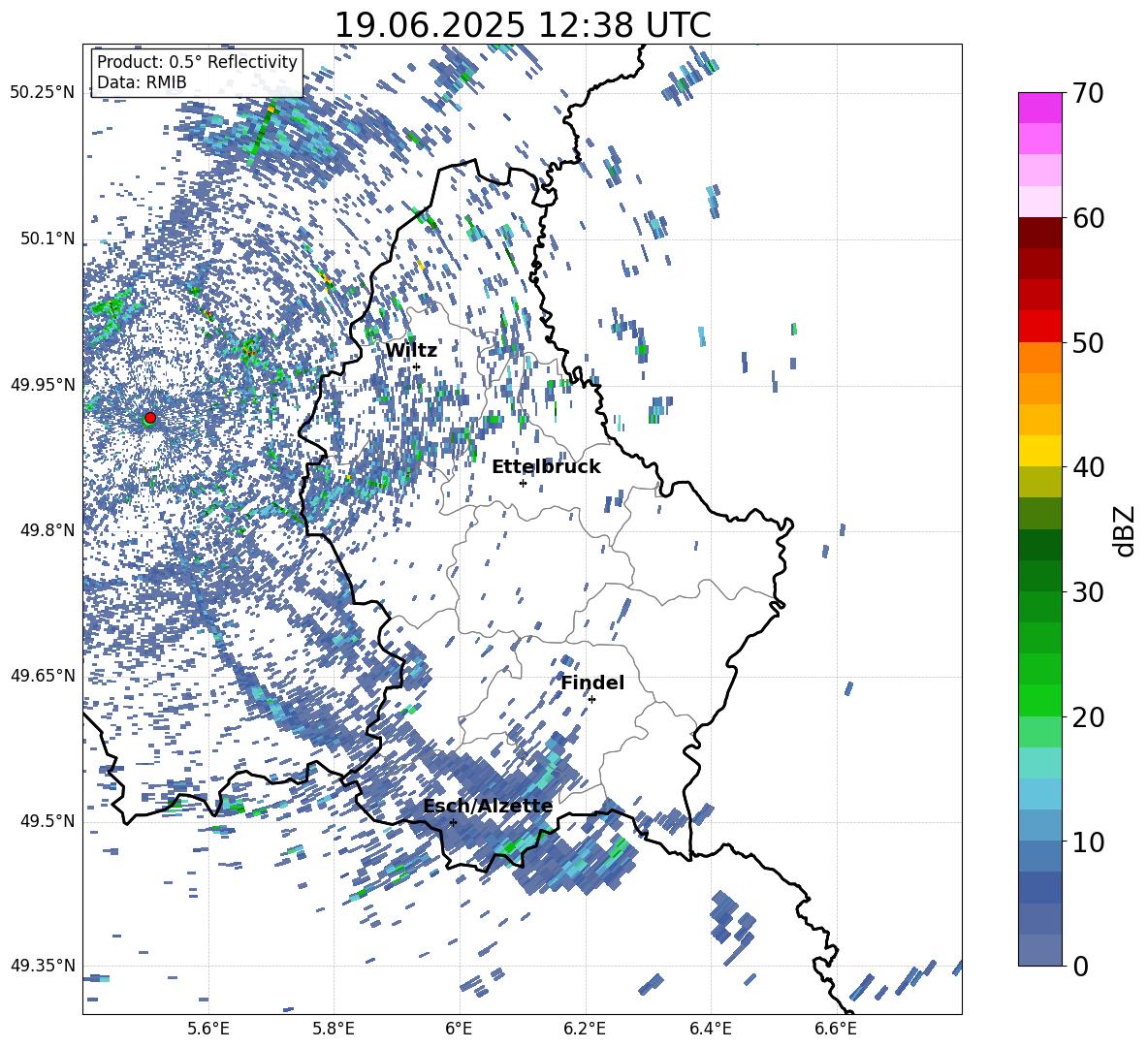The image size is (1148, 1048).
Task: Click the 50.25°N latitude label
Action: click(43, 93)
